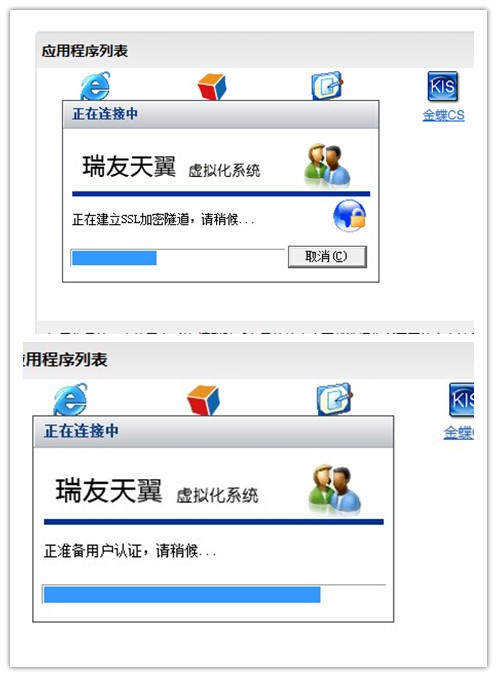Image resolution: width=497 pixels, height=677 pixels.
Task: Click the KIS icon above 金蝶CS link
Action: 443,86
